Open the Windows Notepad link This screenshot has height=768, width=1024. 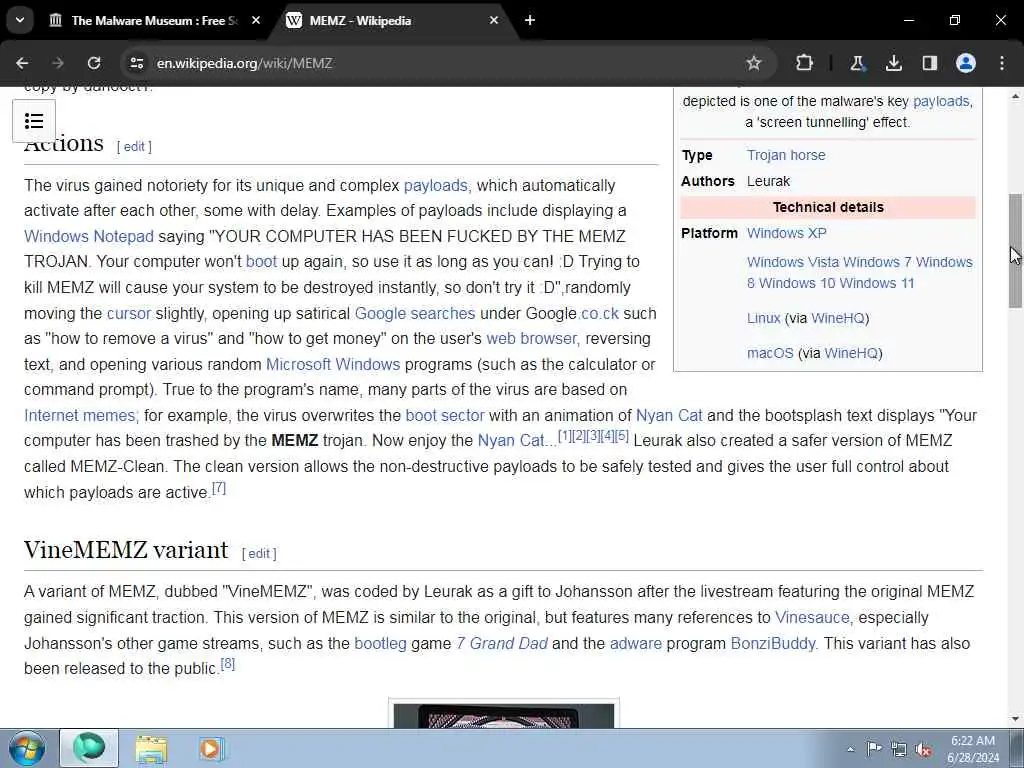[89, 236]
